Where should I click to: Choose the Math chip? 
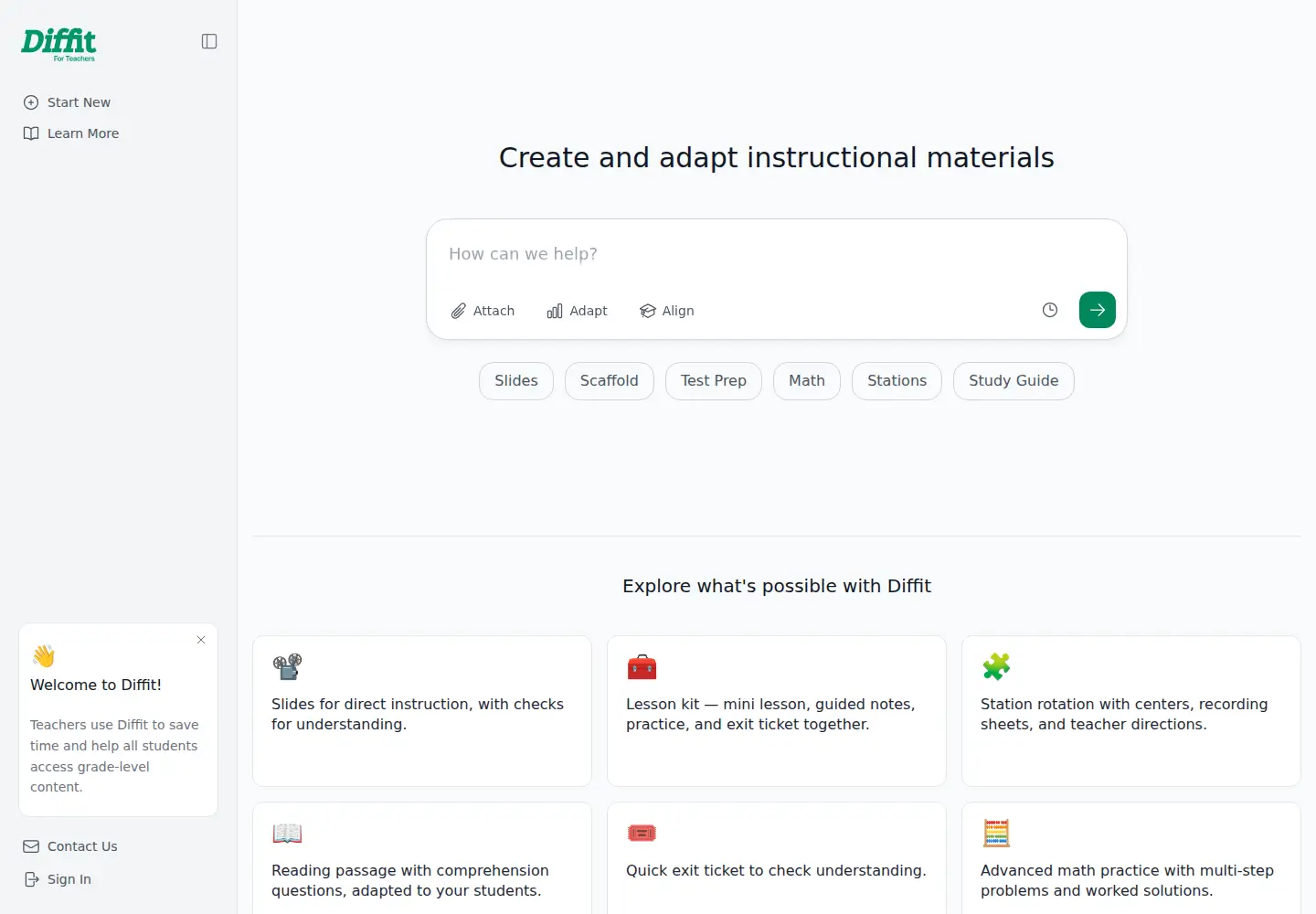pyautogui.click(x=807, y=381)
